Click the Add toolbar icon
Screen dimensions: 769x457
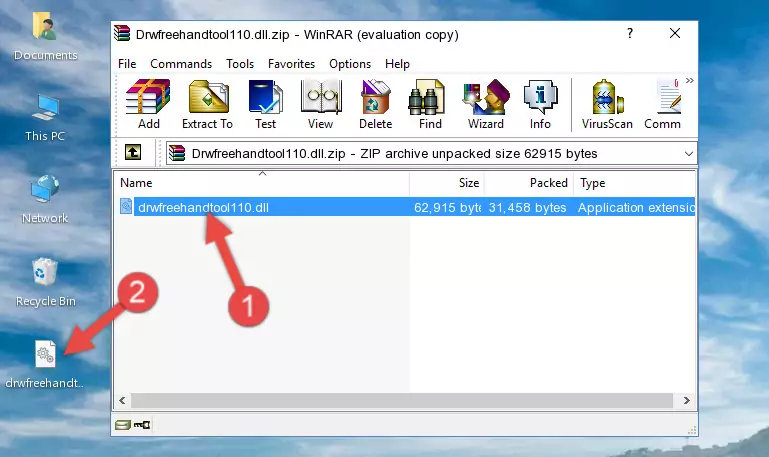point(148,104)
